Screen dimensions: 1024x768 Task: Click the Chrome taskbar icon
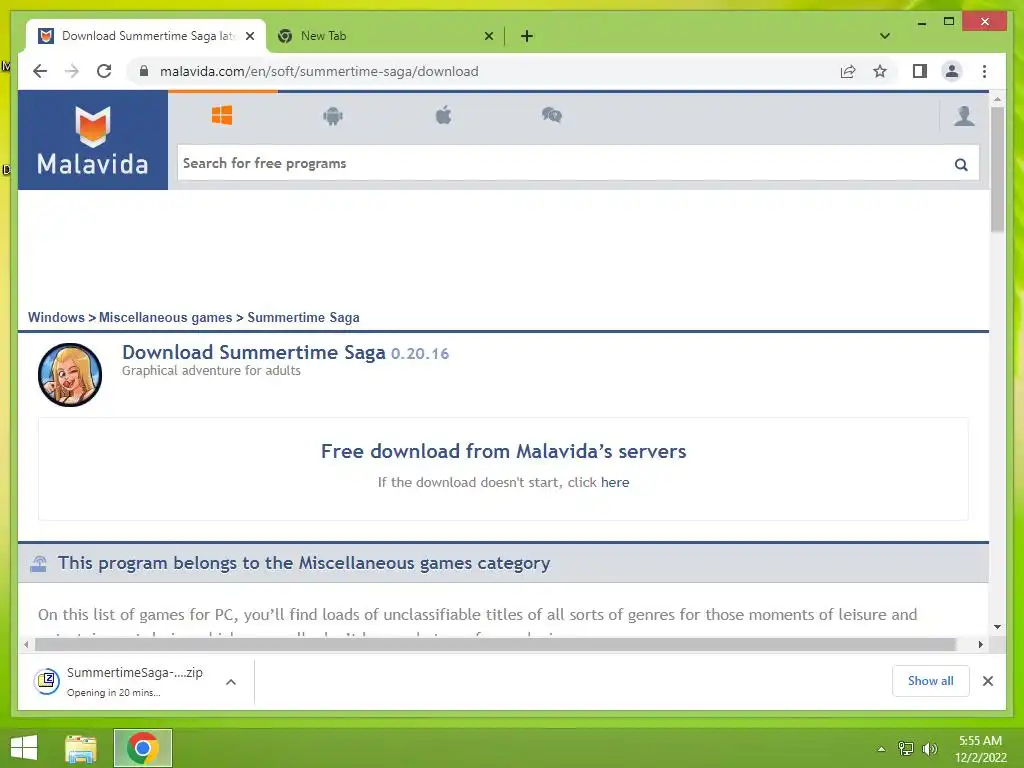tap(143, 748)
